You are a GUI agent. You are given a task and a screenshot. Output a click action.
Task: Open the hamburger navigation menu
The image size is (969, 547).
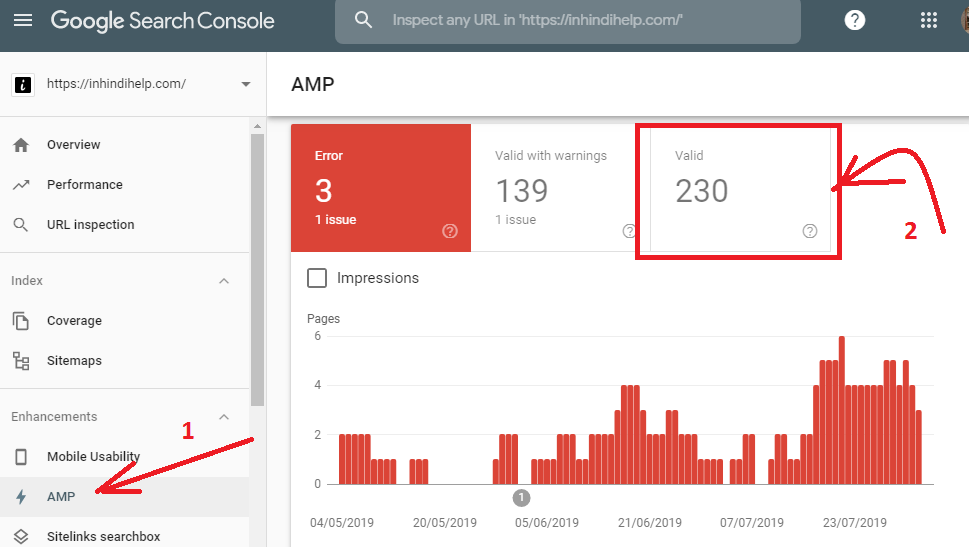tap(23, 20)
